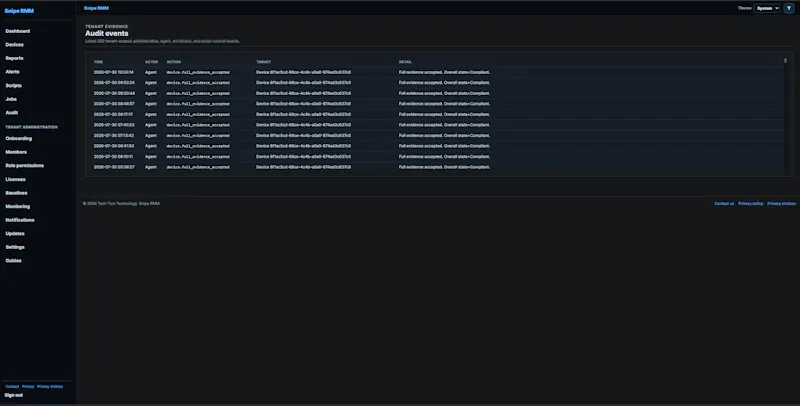Click the sidebar Privacy link

point(28,387)
